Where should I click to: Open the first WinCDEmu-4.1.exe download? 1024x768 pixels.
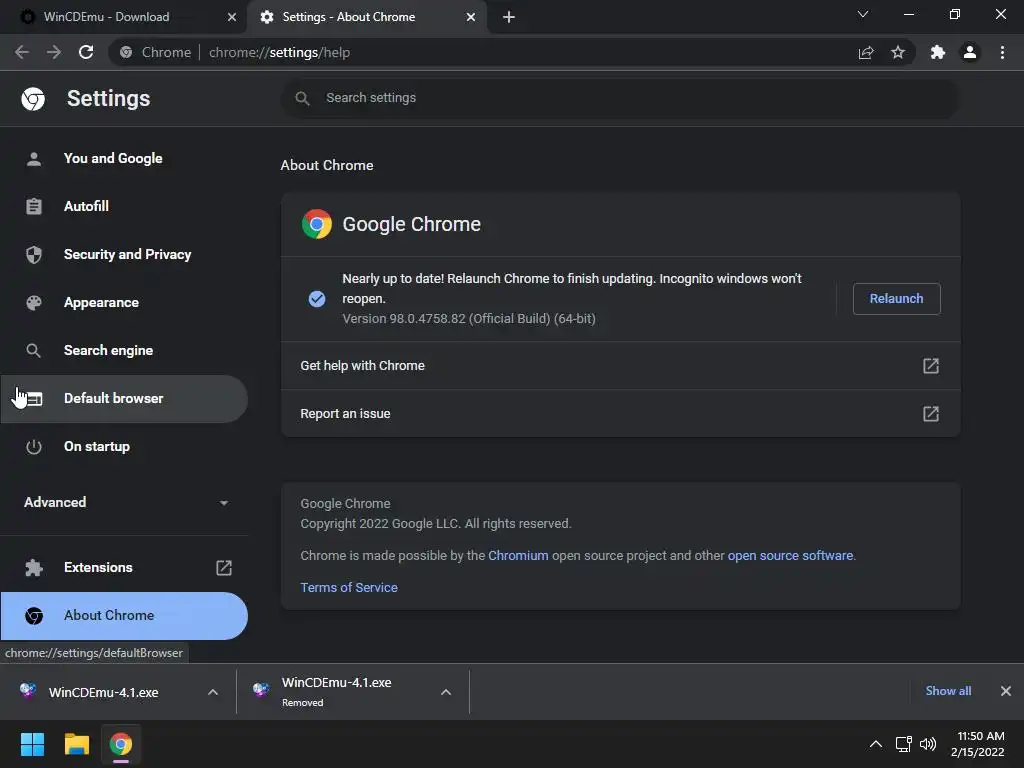tap(104, 692)
